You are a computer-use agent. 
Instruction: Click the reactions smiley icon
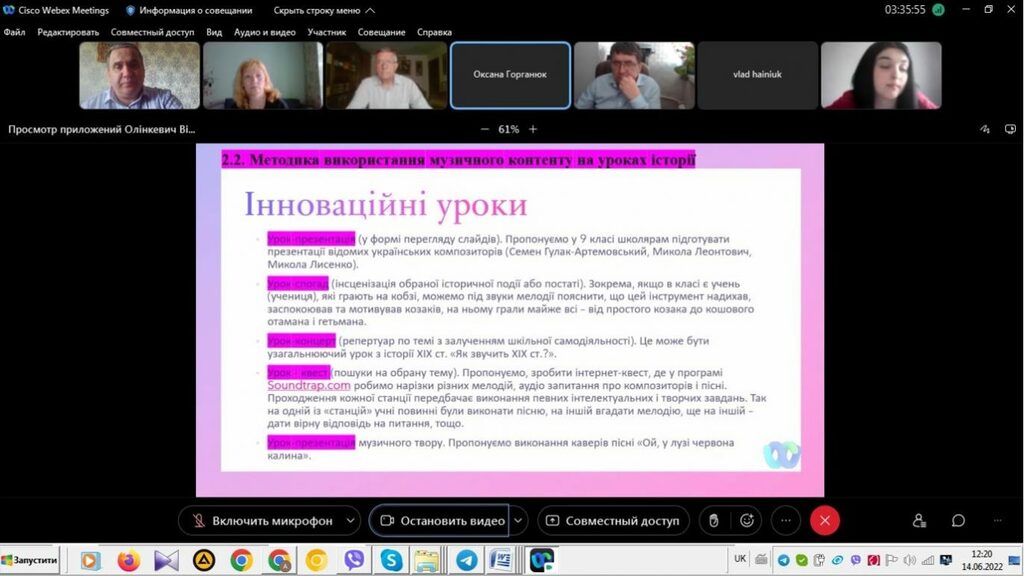tap(747, 521)
